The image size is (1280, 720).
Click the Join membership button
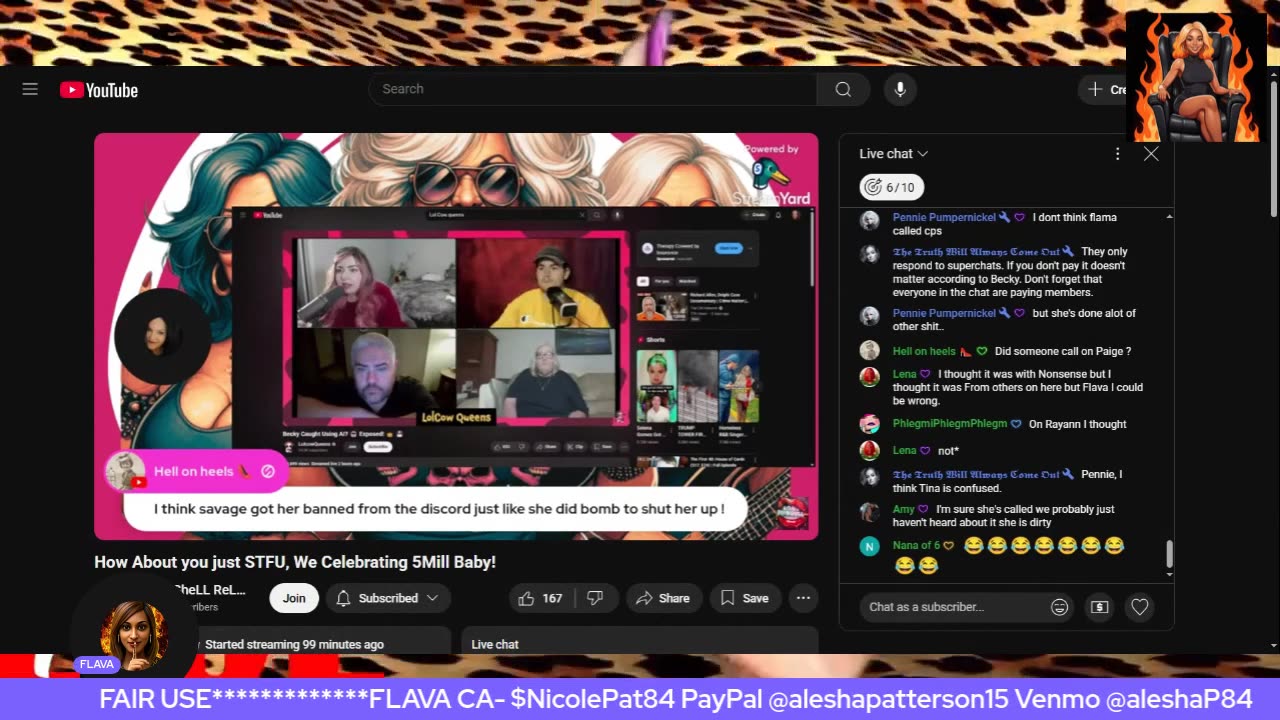294,598
